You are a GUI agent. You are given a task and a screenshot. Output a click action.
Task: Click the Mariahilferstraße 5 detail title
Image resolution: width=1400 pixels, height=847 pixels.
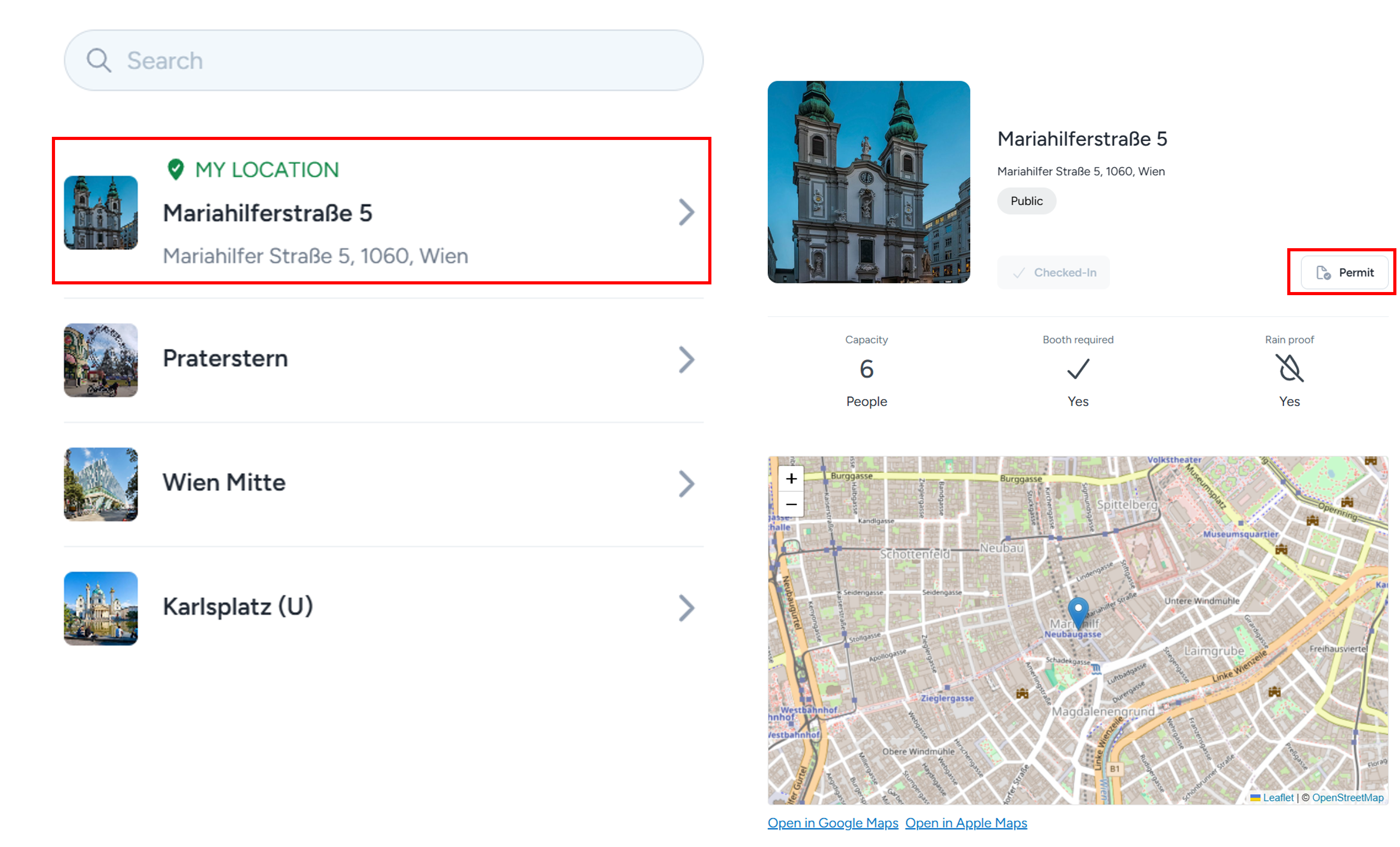point(1082,139)
